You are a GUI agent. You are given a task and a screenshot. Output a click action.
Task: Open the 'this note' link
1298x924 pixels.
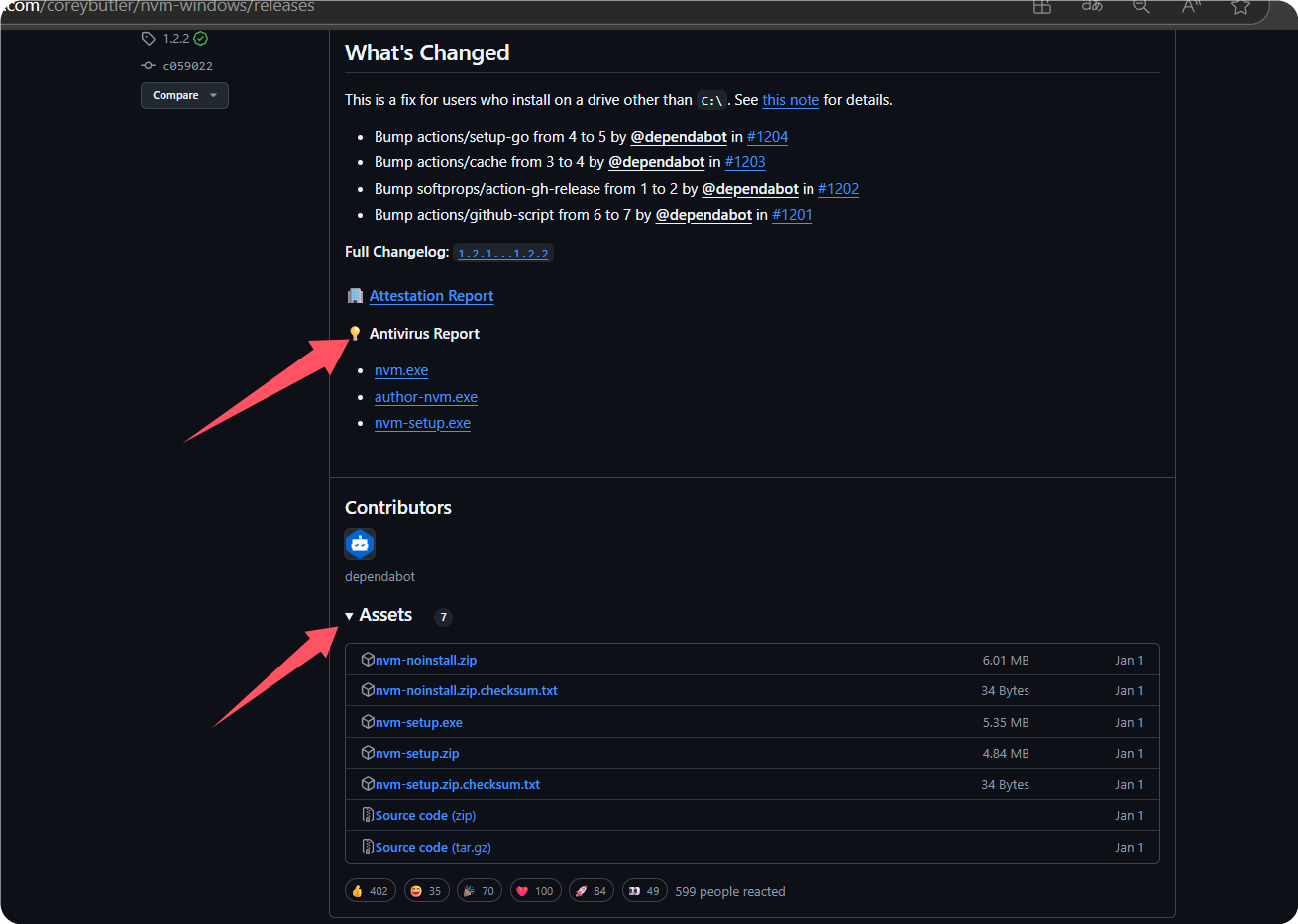[791, 100]
